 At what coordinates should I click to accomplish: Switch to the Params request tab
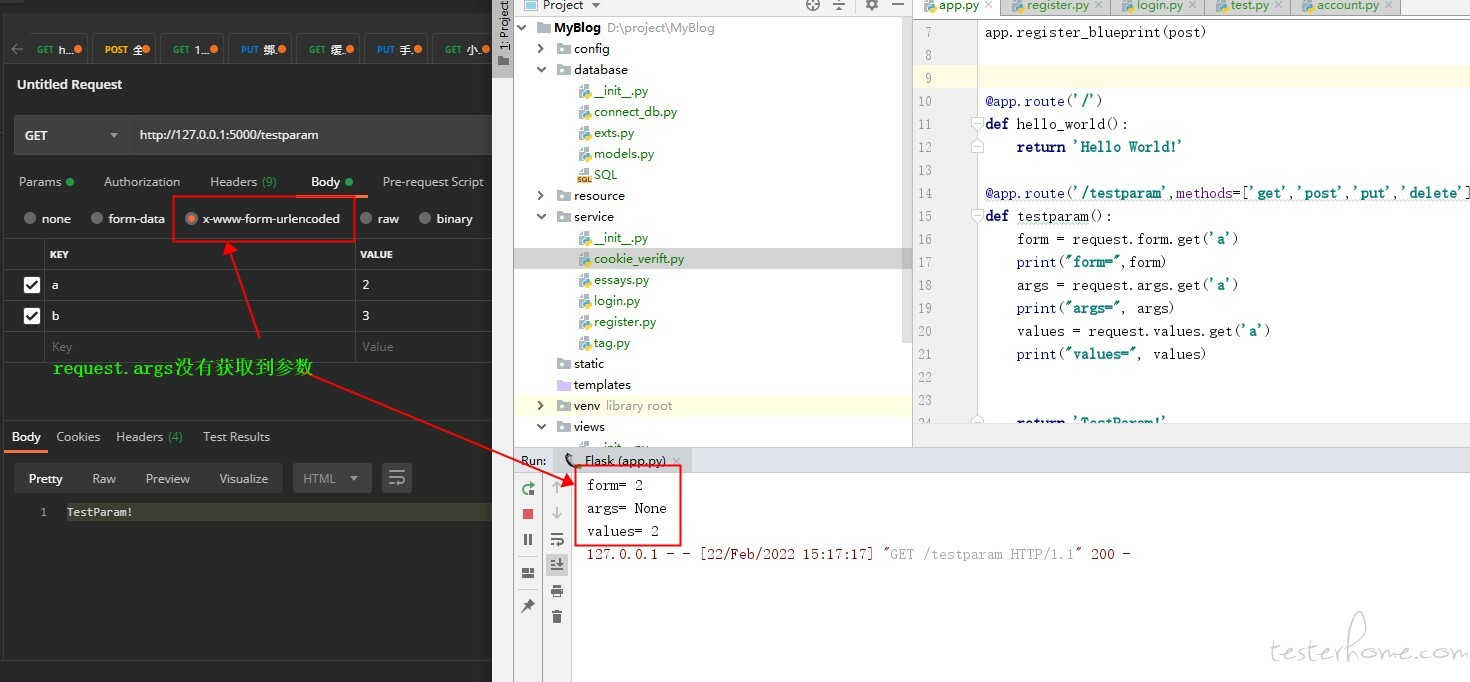[x=46, y=182]
